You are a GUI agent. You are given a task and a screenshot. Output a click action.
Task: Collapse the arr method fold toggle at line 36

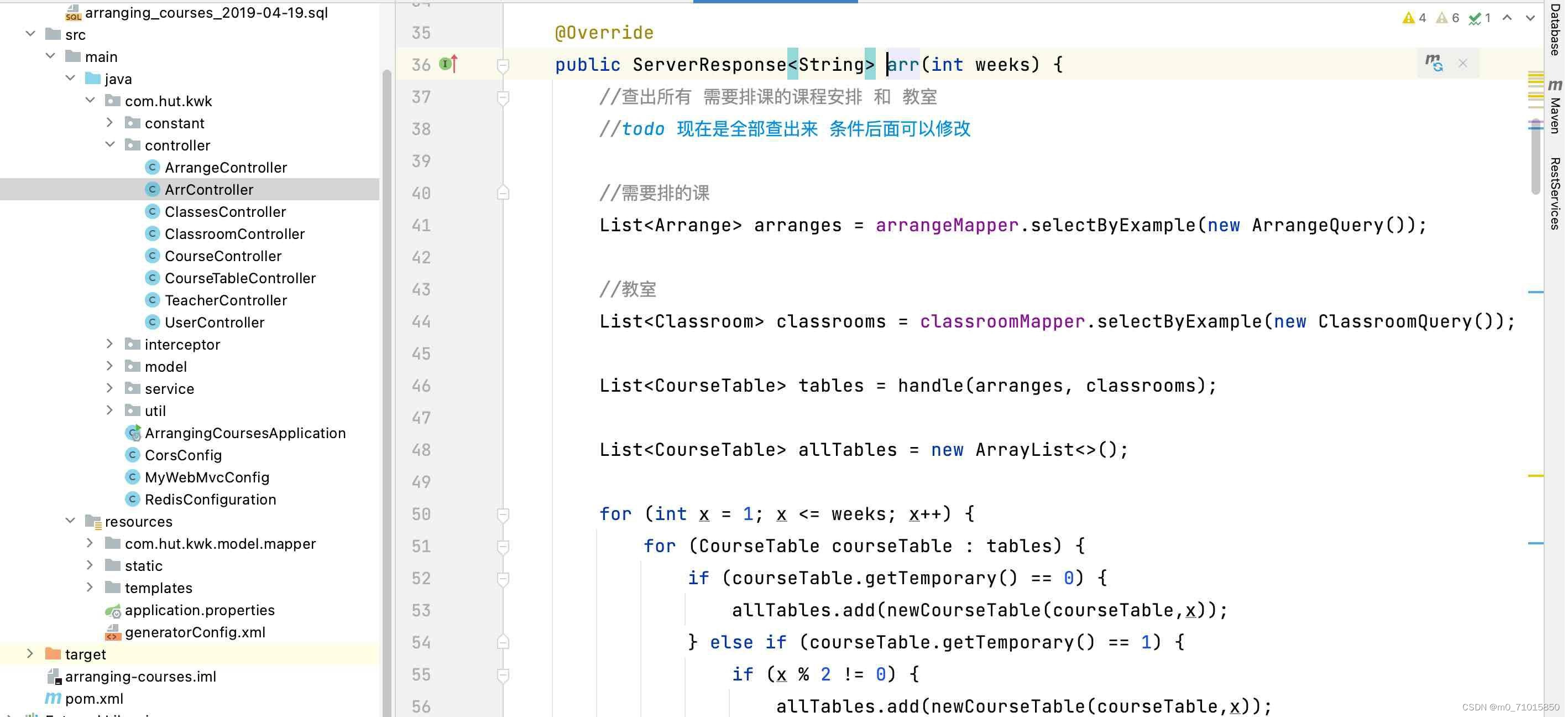503,65
